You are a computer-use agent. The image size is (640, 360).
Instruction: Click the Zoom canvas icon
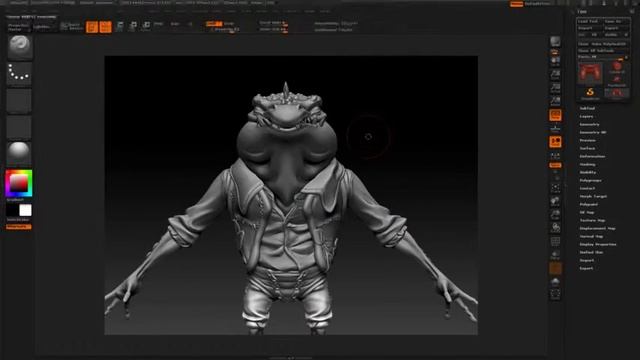point(555,75)
